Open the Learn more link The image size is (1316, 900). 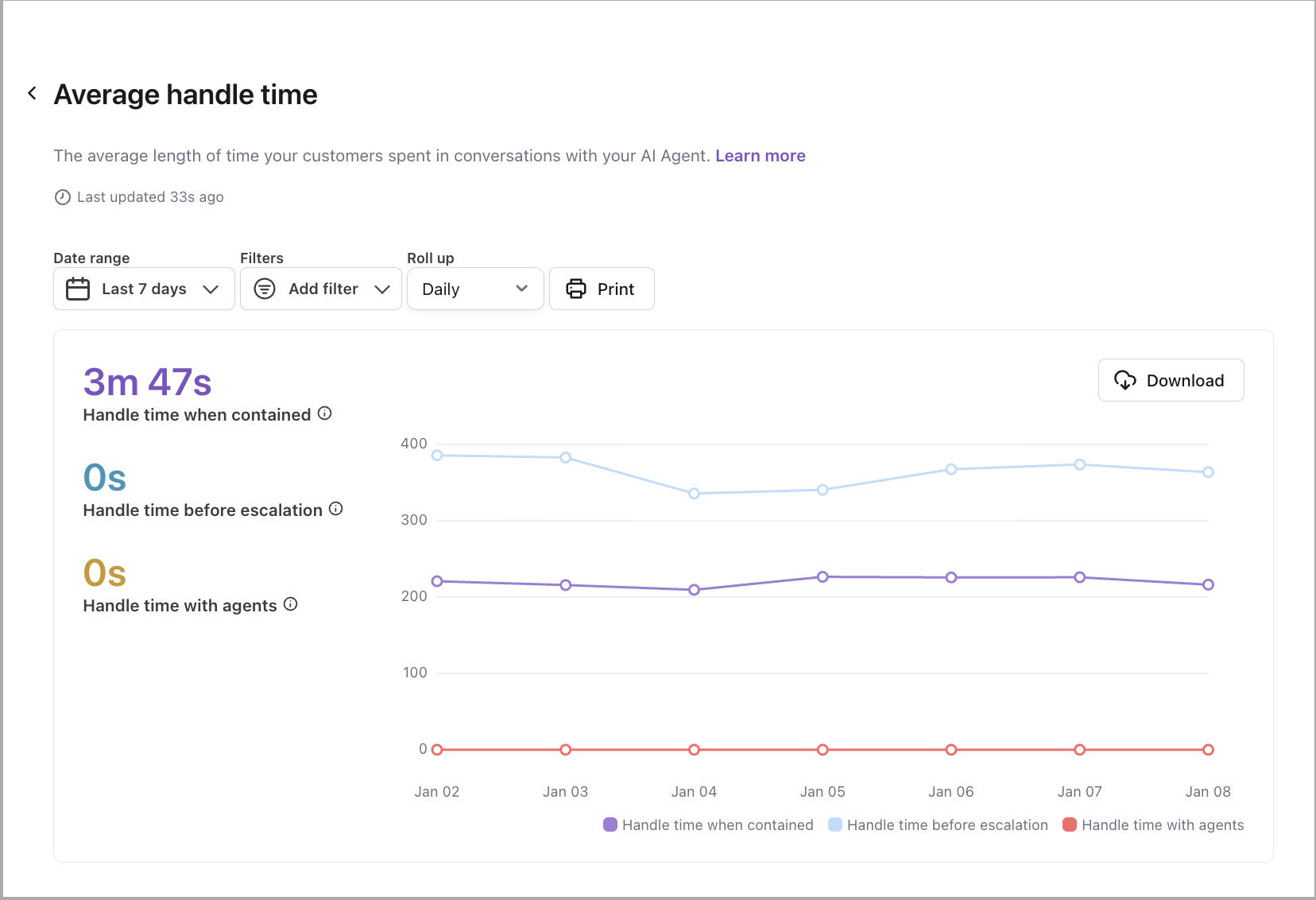coord(760,156)
